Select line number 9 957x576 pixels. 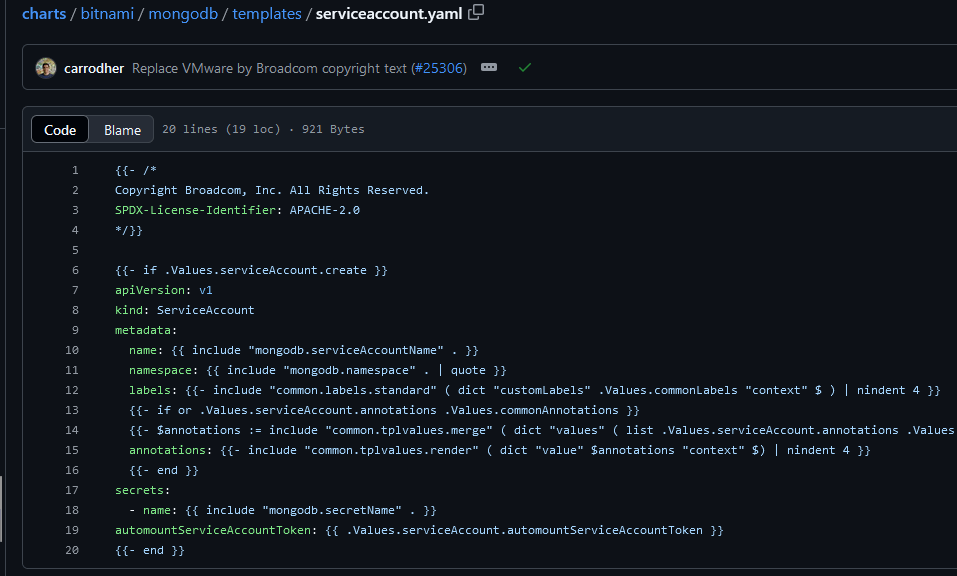click(x=75, y=330)
